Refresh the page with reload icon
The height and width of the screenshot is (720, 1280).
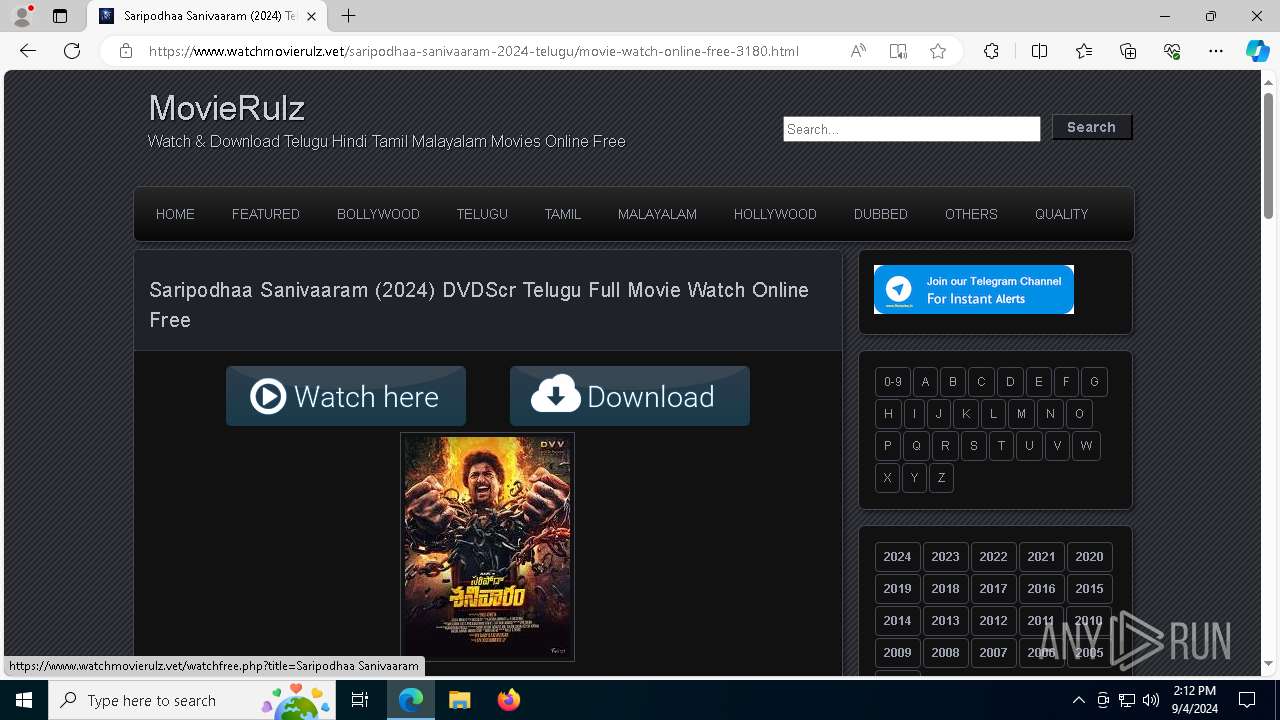72,51
